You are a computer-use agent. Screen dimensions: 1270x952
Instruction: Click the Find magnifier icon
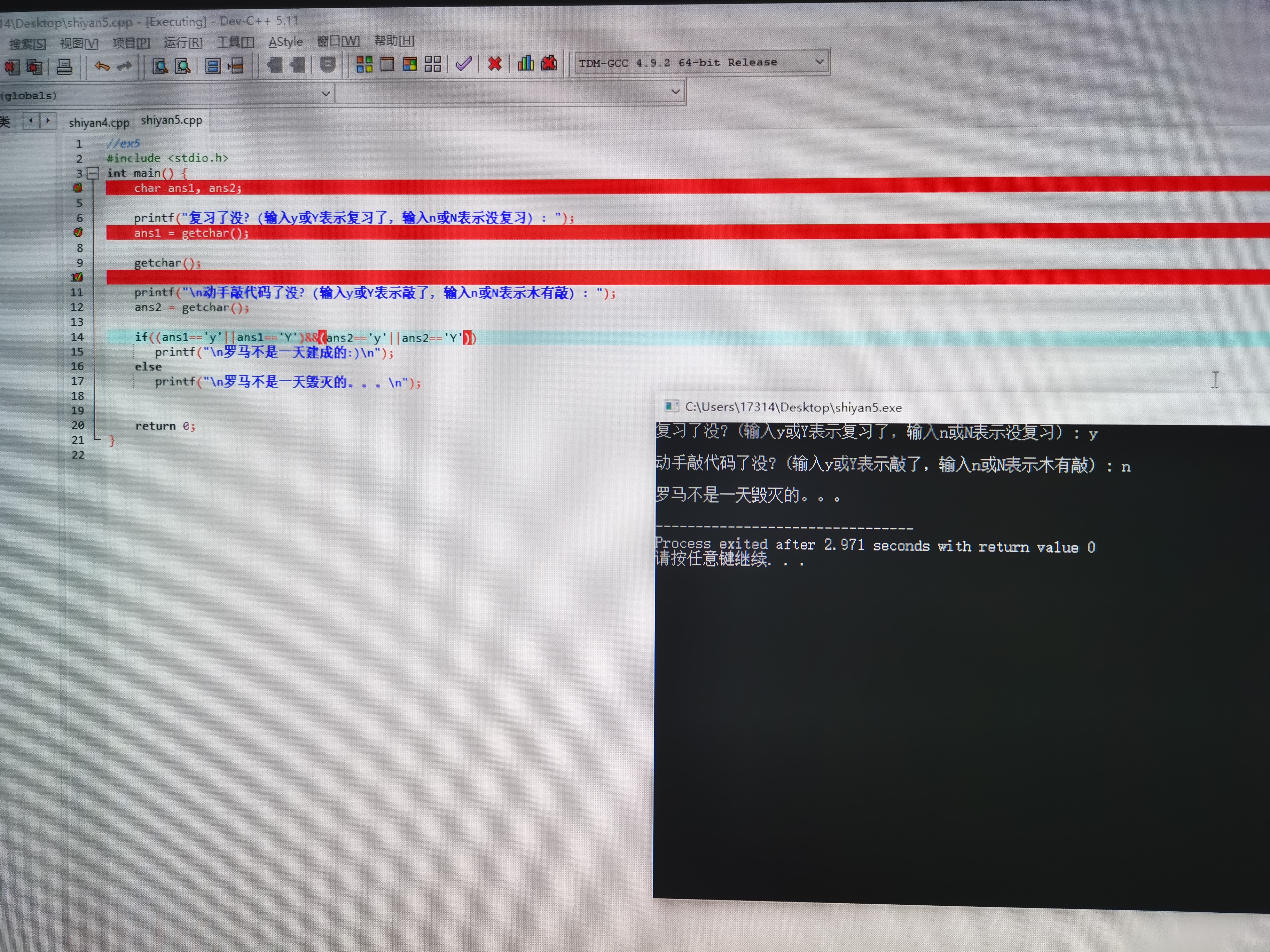159,66
